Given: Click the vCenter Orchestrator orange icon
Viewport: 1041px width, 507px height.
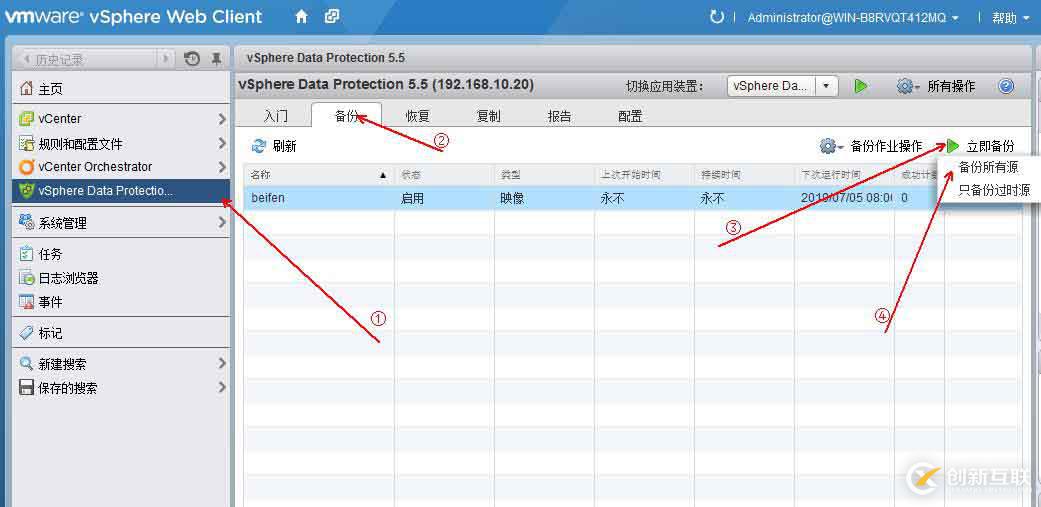Looking at the screenshot, I should point(26,167).
